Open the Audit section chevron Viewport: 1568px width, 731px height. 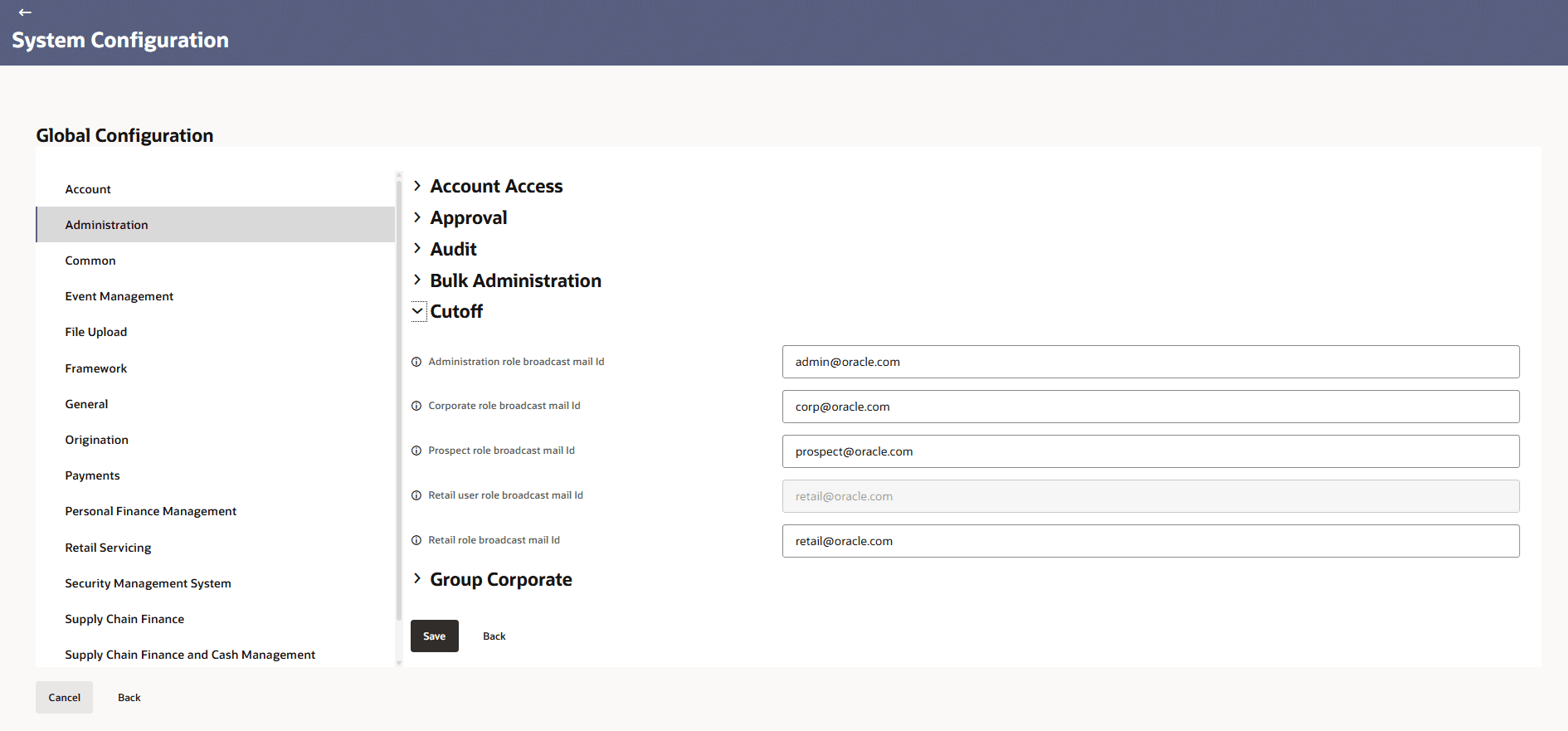pos(417,249)
